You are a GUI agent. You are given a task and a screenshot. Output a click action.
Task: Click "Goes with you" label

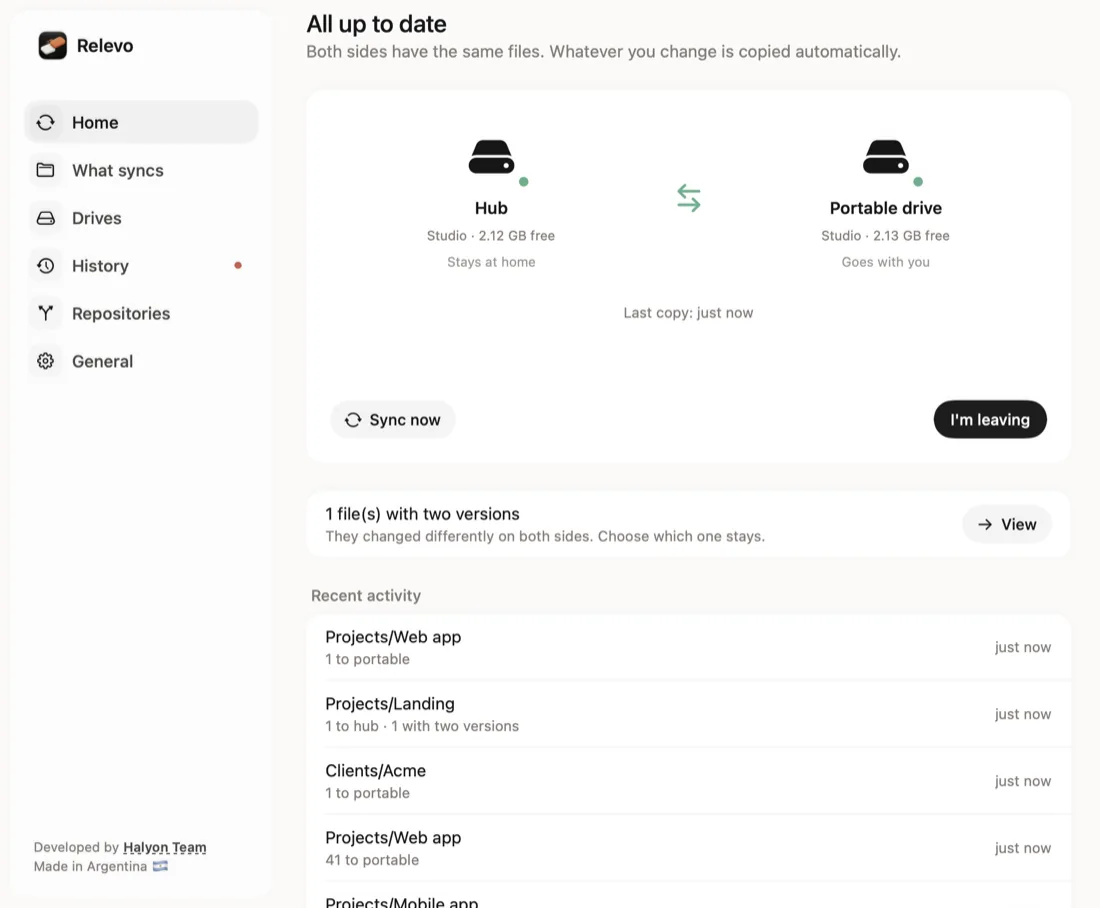point(885,262)
